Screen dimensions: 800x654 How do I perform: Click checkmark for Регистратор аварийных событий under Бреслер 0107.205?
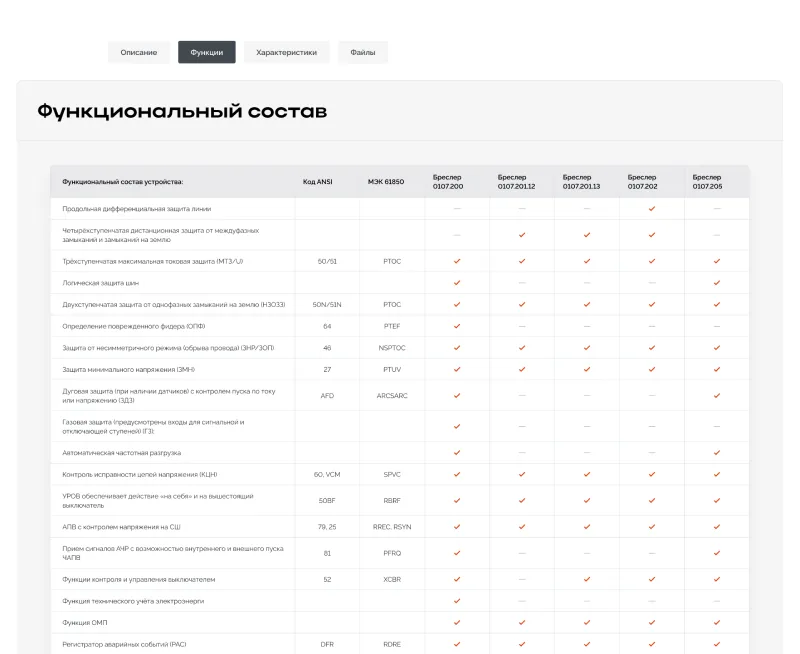[x=718, y=643]
